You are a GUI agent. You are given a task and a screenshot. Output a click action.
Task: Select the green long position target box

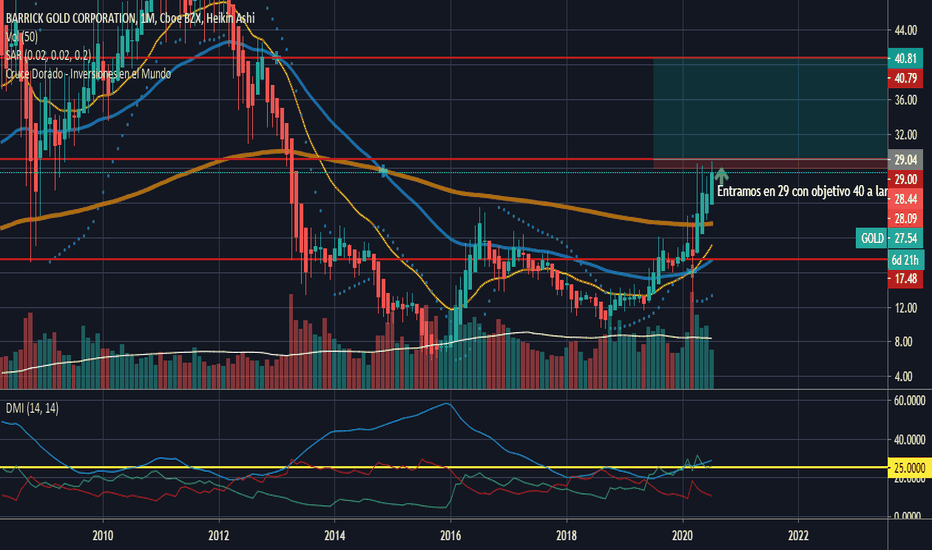point(770,109)
